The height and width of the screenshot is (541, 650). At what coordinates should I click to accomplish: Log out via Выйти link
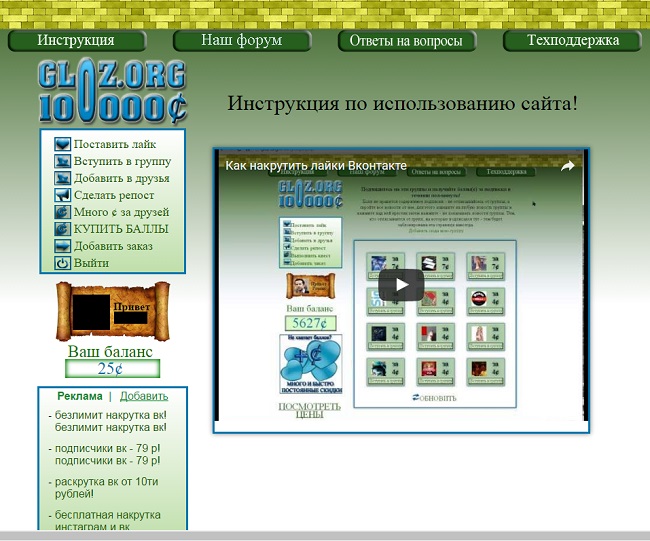[x=91, y=263]
